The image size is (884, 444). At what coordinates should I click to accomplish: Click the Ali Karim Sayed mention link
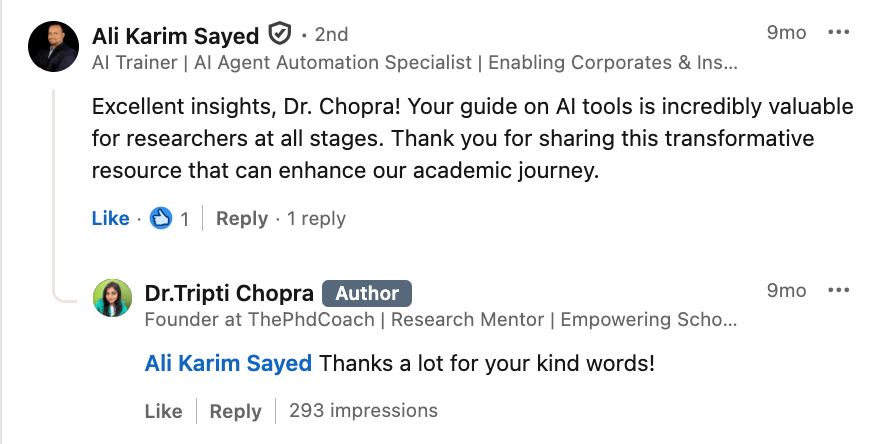(228, 363)
